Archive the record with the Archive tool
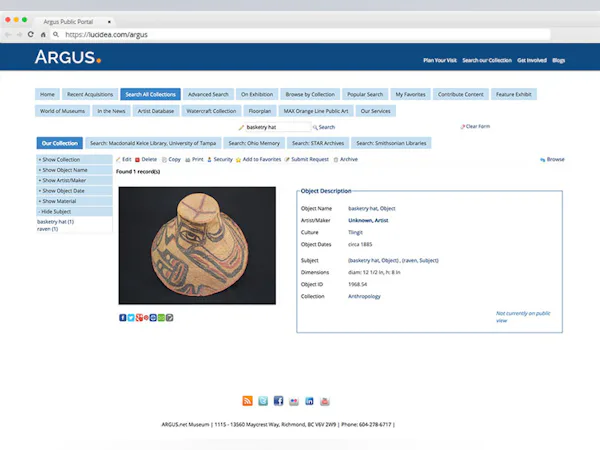Screen dimensions: 600x450 [x=346, y=160]
